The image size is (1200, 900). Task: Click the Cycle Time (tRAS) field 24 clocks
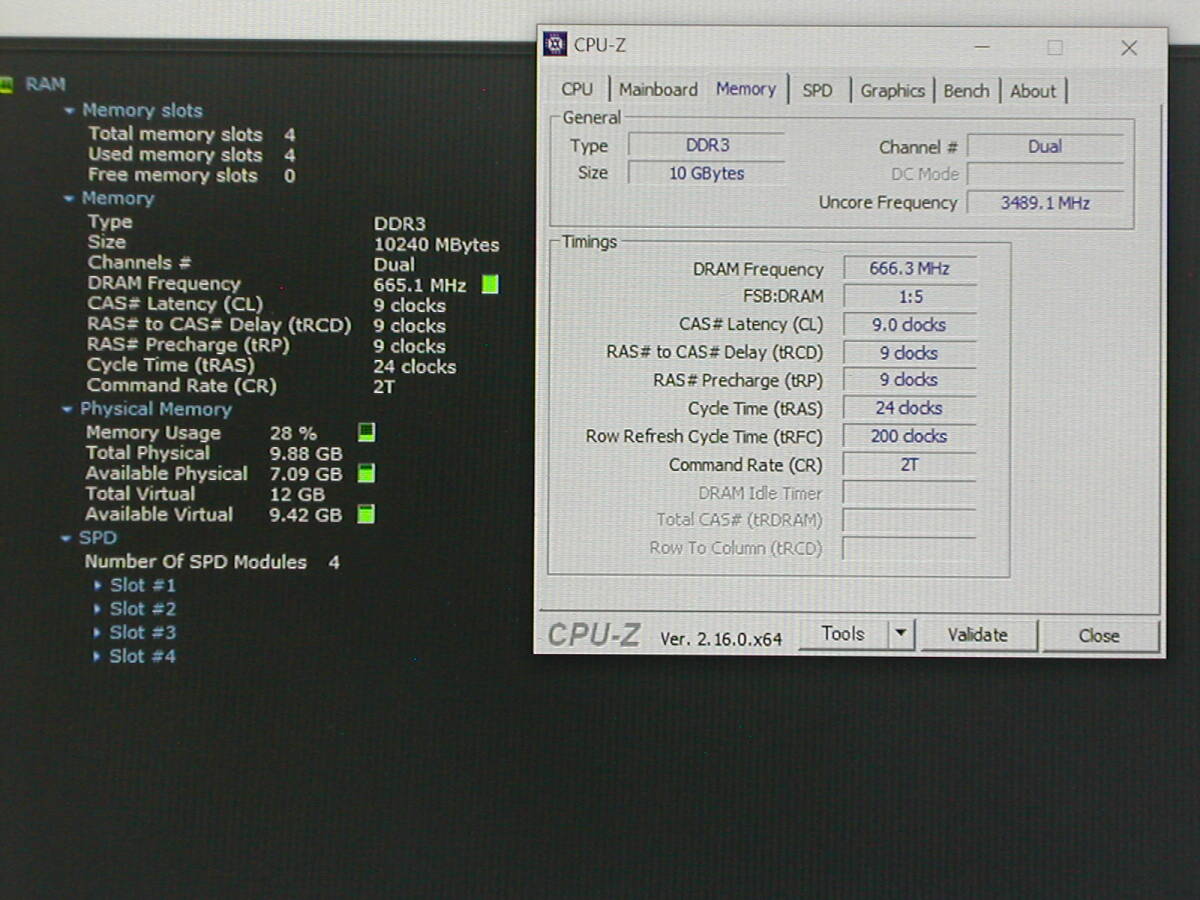(909, 407)
